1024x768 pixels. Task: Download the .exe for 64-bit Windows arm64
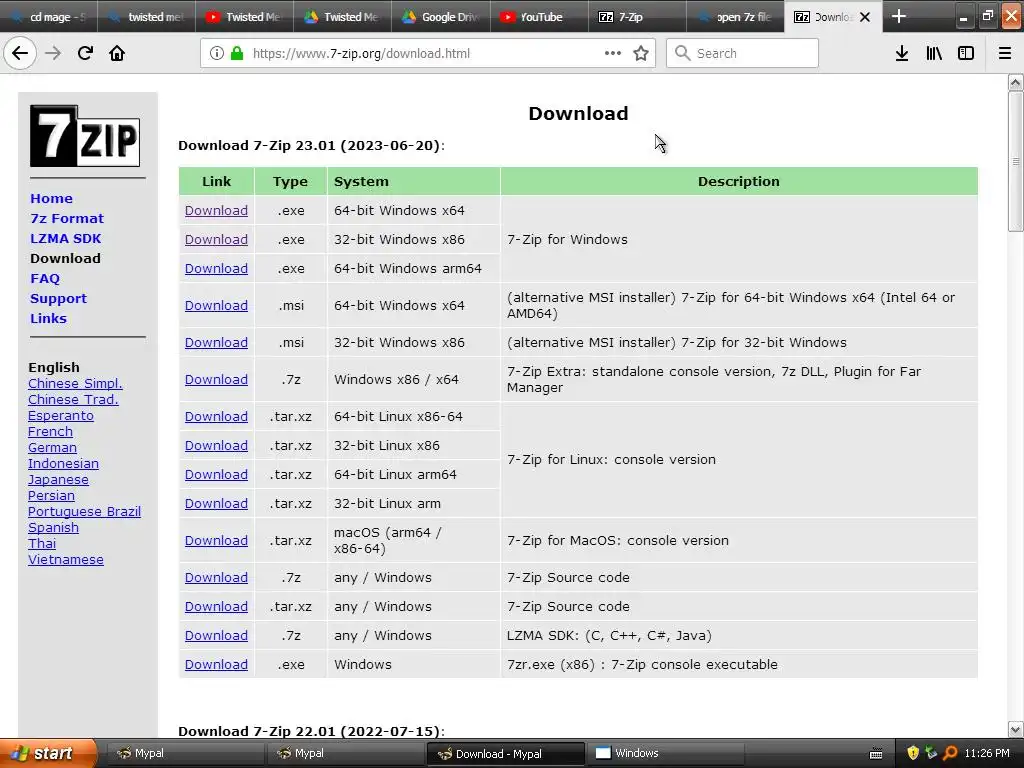pos(216,268)
